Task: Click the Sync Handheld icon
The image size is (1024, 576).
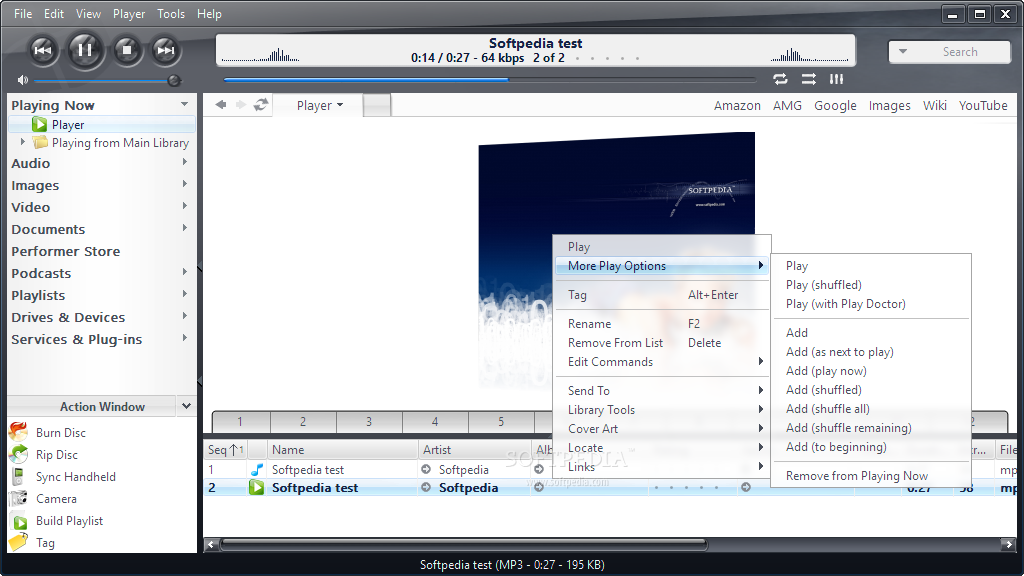Action: (18, 476)
